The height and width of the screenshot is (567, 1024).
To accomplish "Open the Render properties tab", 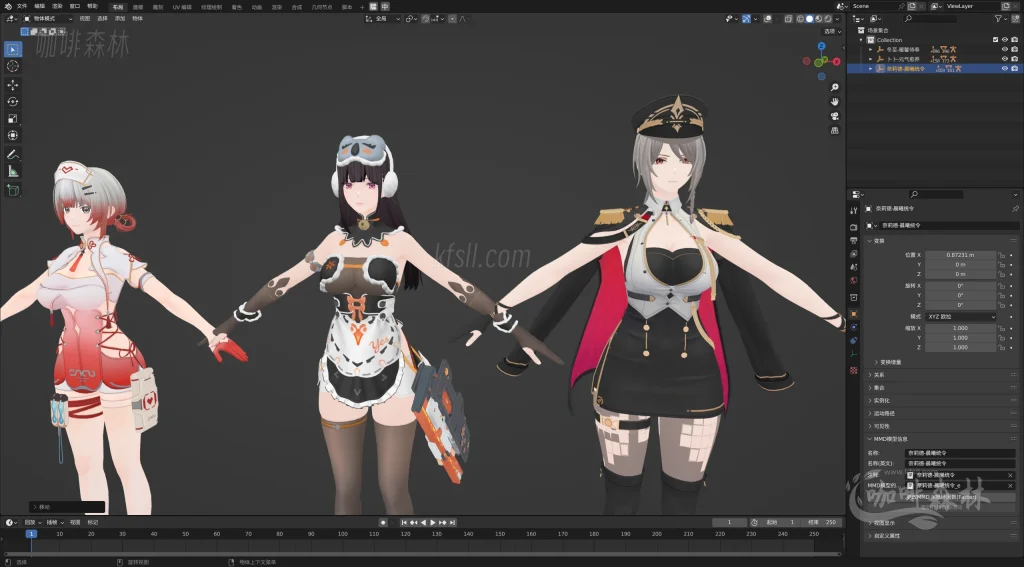I will tap(854, 227).
